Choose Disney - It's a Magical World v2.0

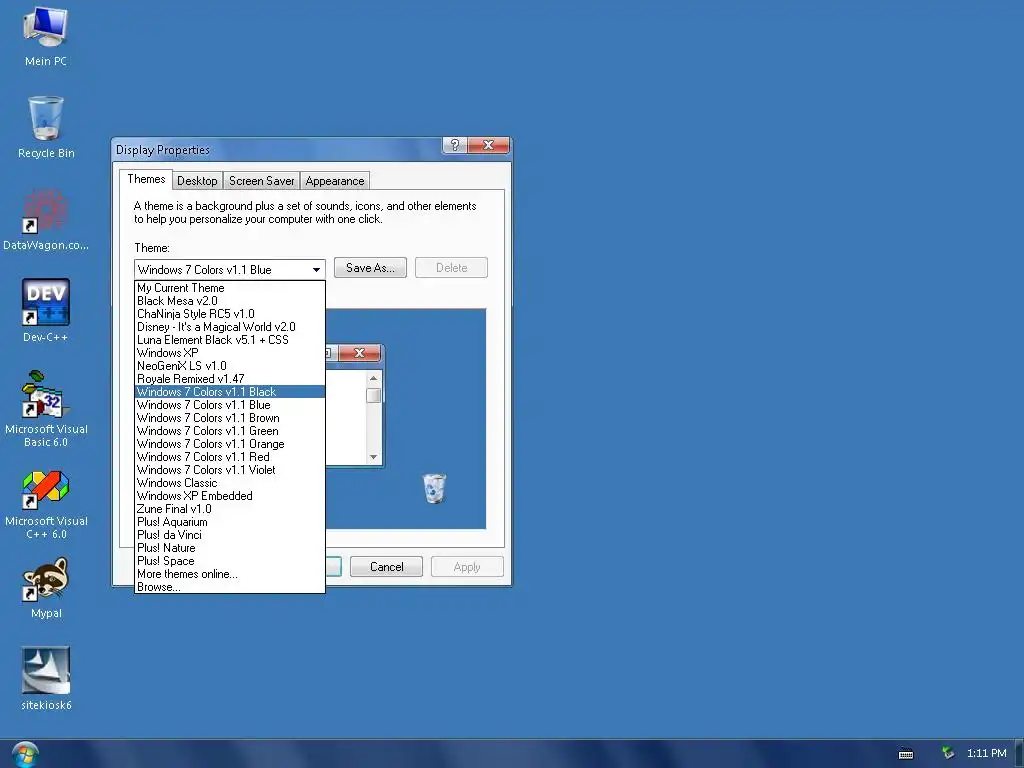pos(230,327)
